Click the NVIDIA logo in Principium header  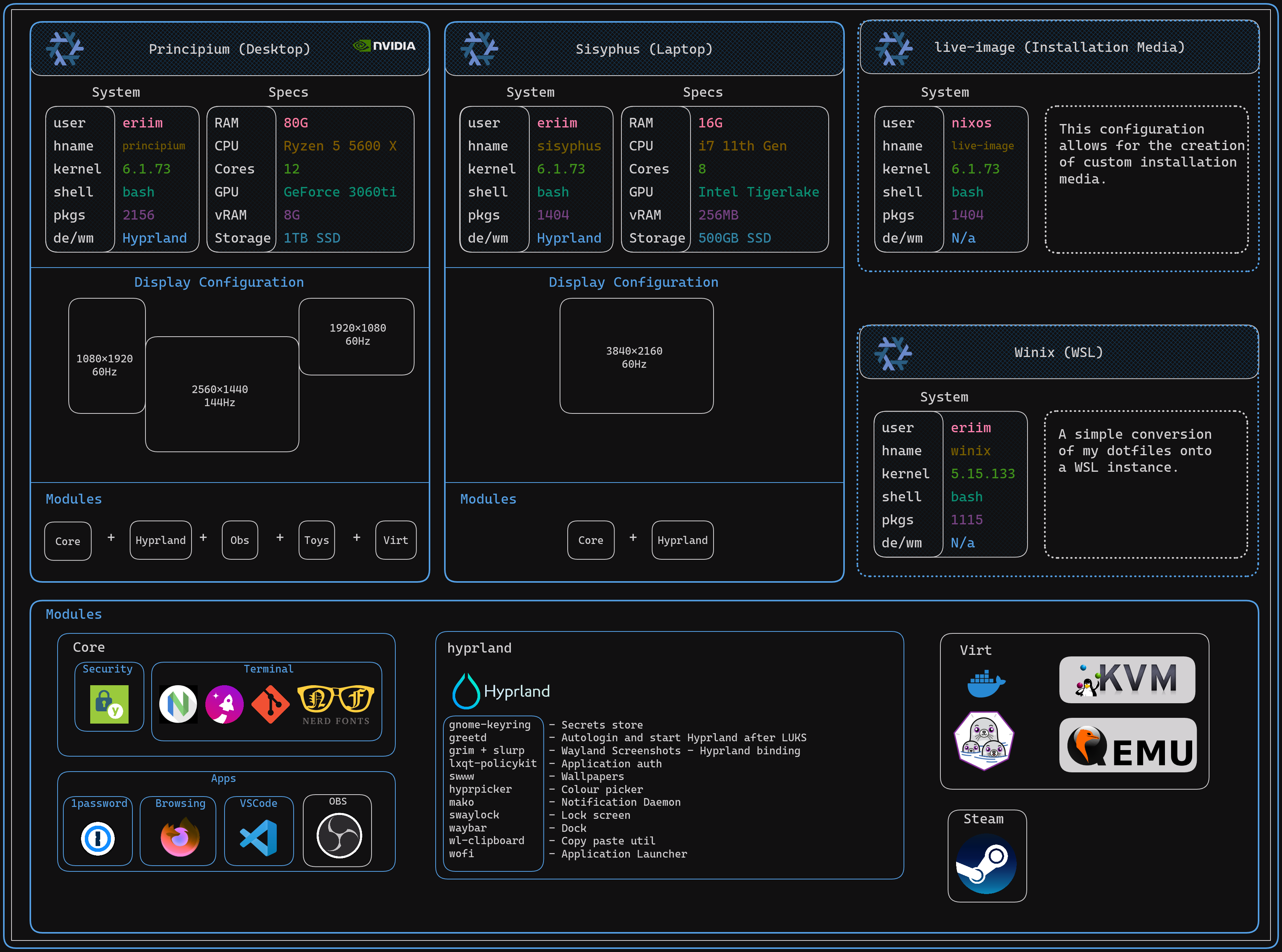click(x=384, y=46)
